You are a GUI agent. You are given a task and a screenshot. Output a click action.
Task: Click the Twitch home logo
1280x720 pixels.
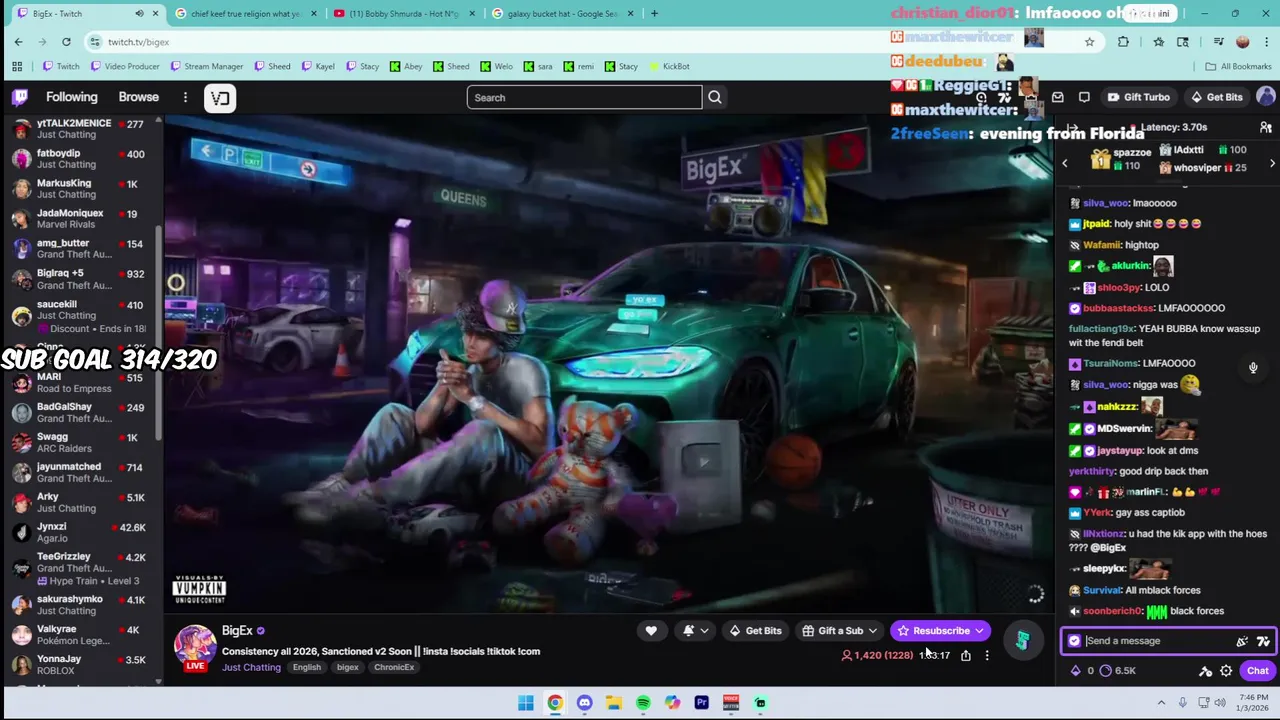[20, 97]
